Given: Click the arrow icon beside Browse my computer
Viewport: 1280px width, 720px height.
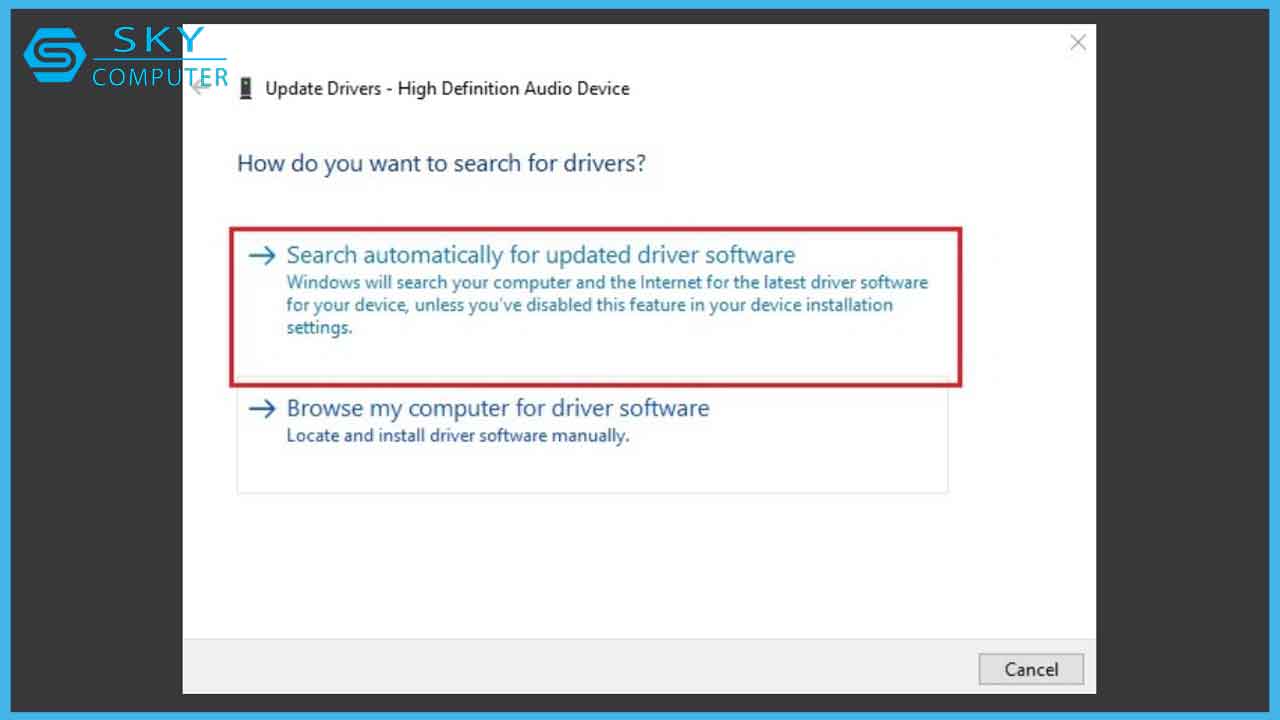Looking at the screenshot, I should pos(262,408).
